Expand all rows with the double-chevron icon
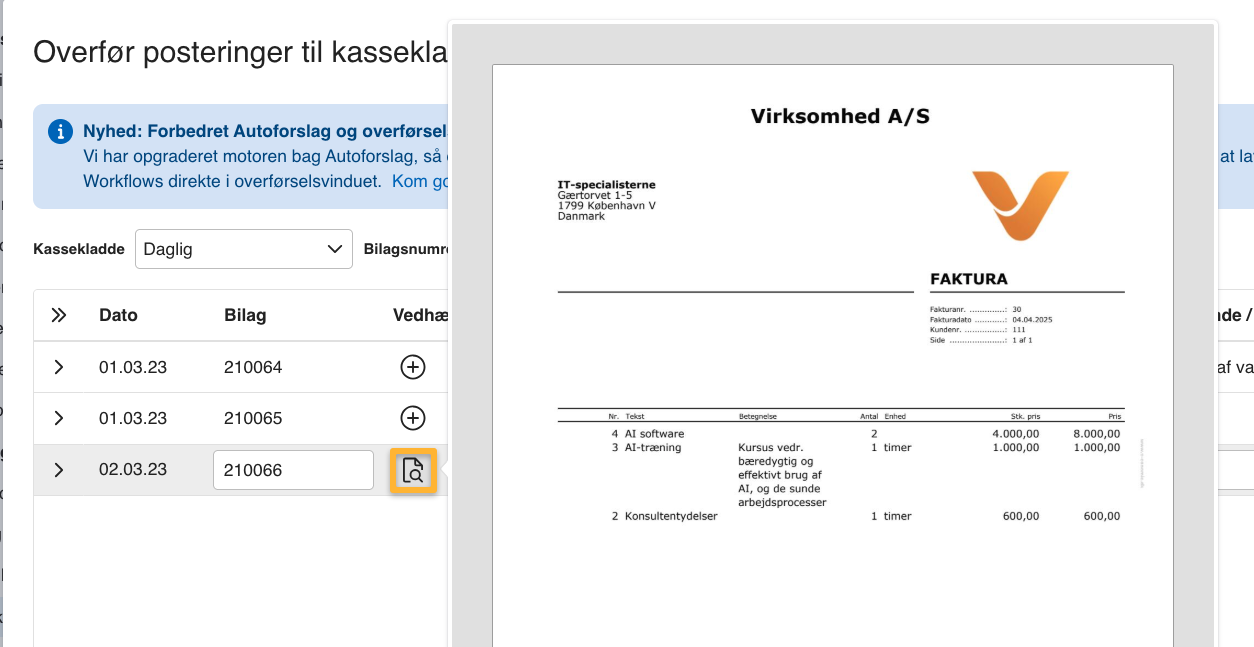The height and width of the screenshot is (647, 1254). coord(59,315)
